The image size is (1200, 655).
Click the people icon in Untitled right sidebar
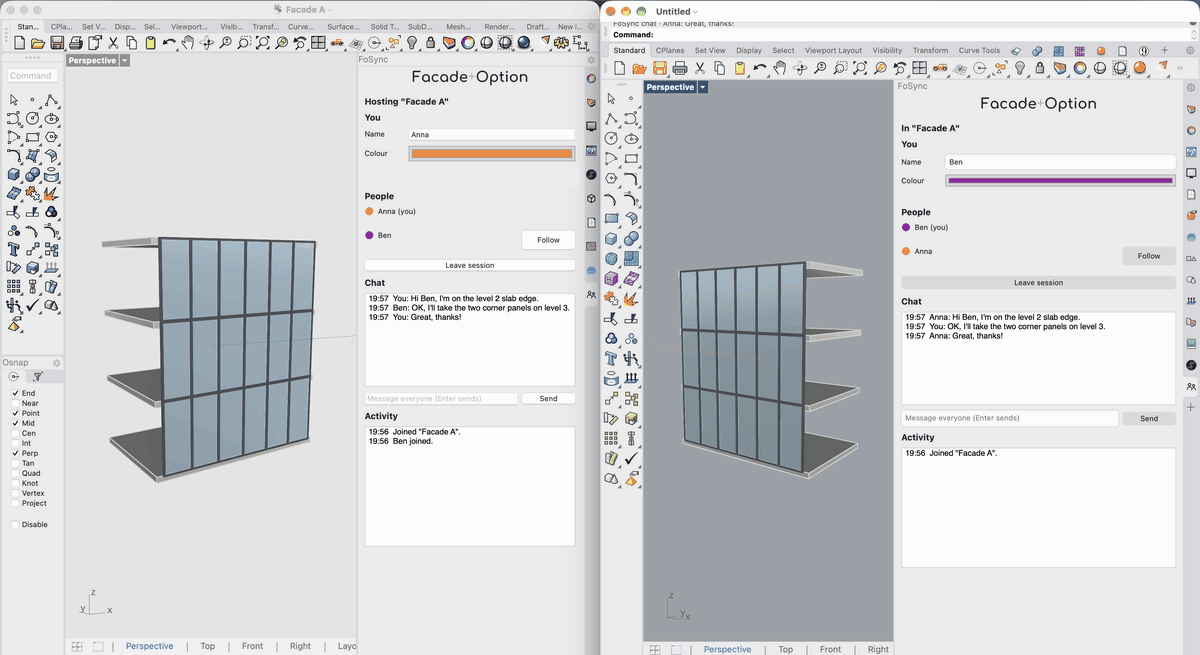pyautogui.click(x=1191, y=387)
